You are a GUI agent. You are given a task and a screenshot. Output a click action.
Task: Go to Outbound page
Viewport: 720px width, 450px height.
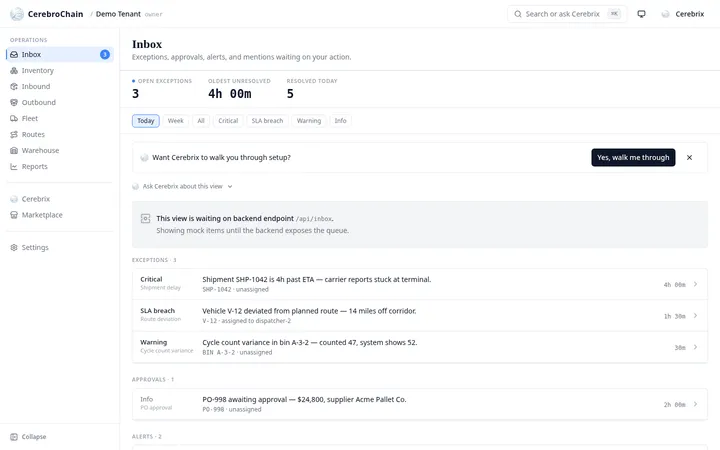point(60,102)
